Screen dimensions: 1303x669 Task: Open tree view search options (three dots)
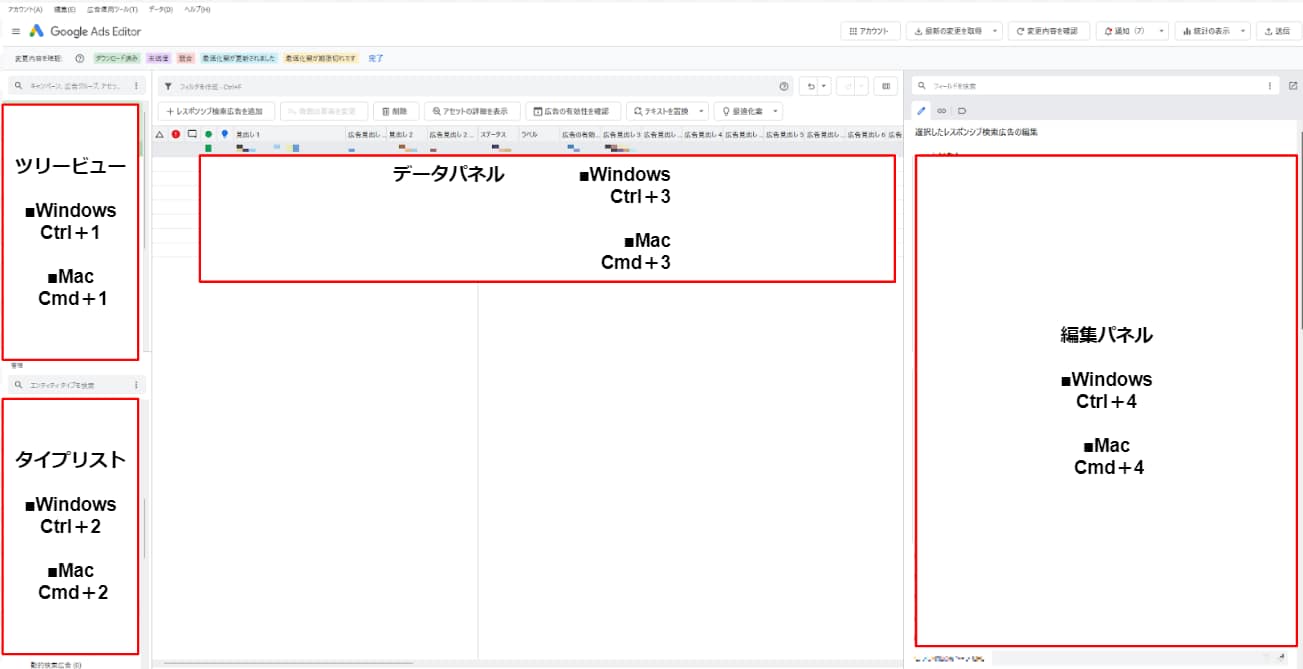tap(136, 86)
